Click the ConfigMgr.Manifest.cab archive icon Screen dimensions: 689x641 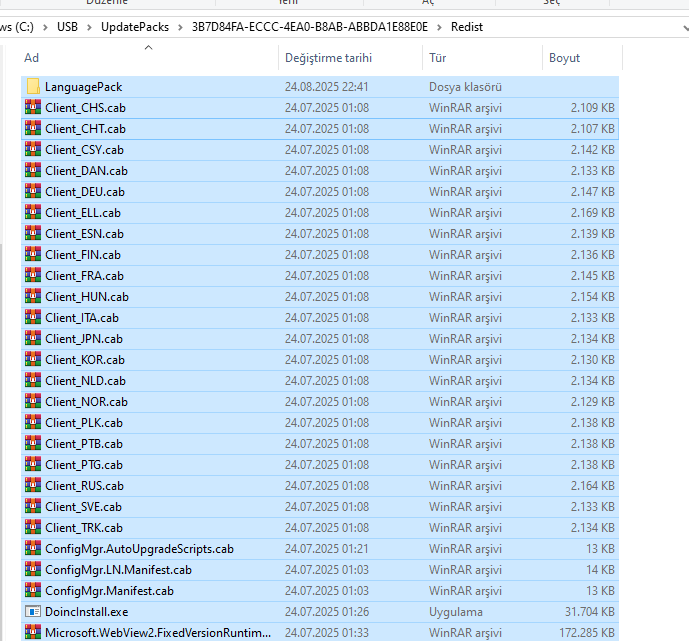tap(33, 590)
